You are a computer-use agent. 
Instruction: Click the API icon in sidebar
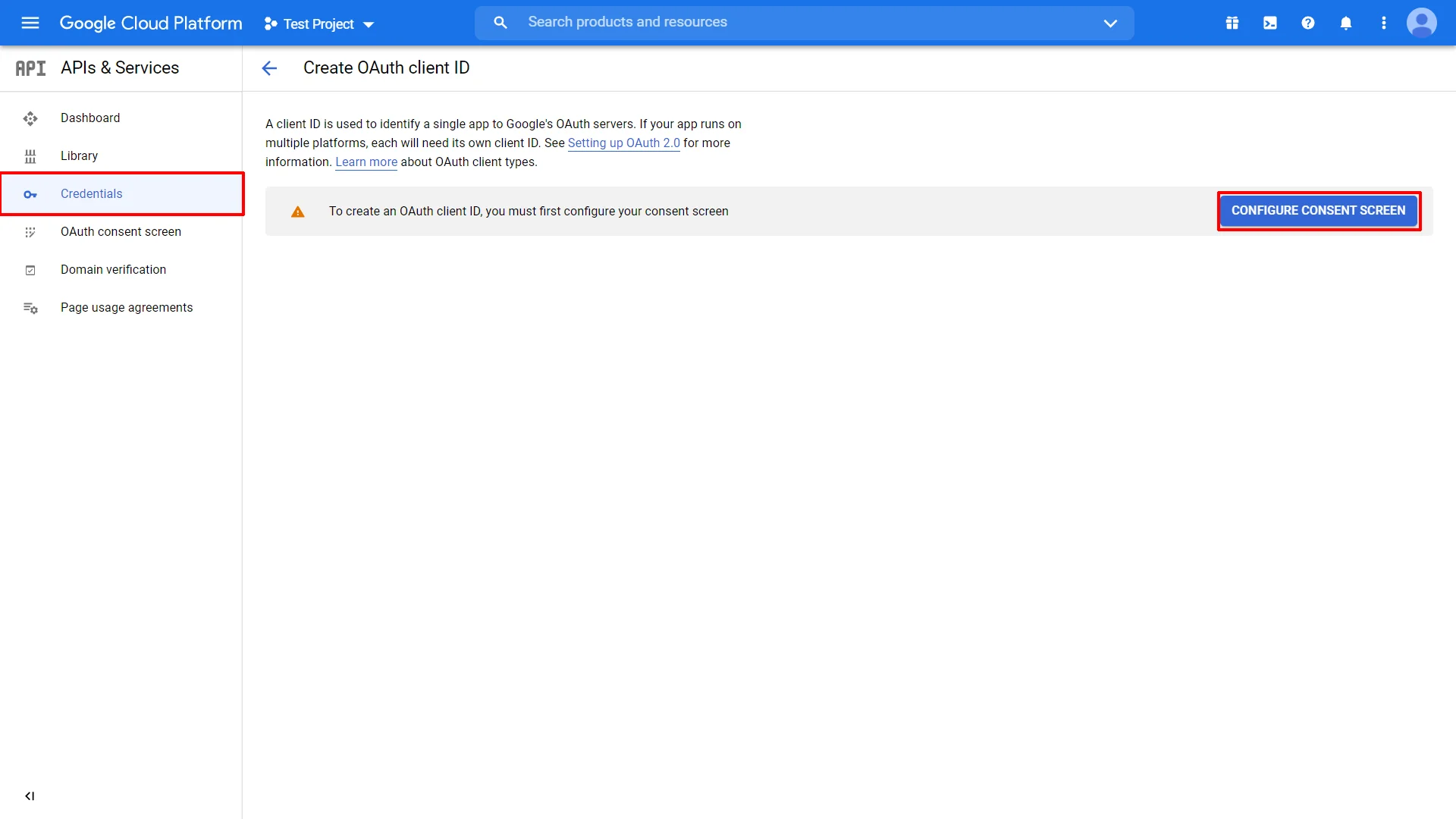(x=30, y=67)
